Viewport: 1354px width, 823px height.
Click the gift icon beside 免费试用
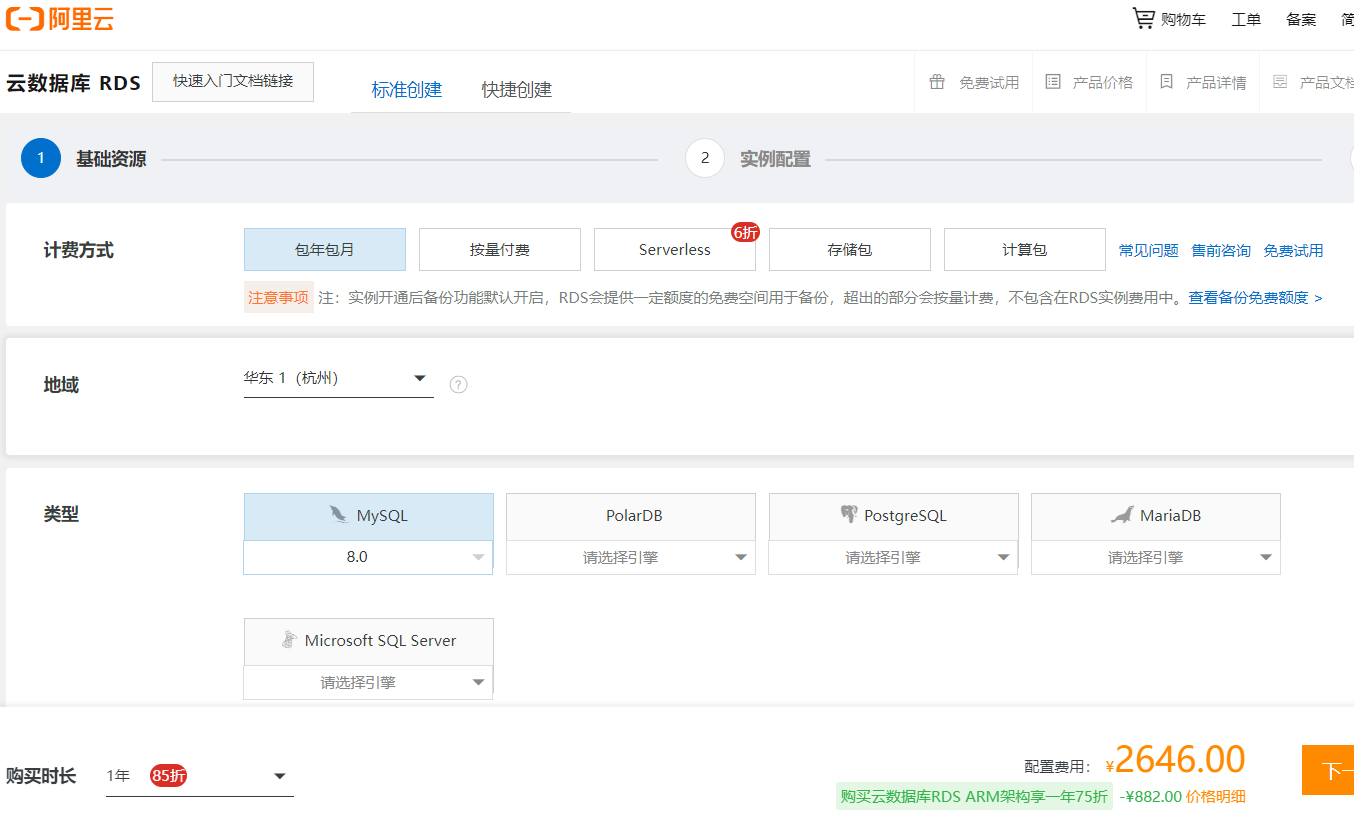[x=937, y=82]
